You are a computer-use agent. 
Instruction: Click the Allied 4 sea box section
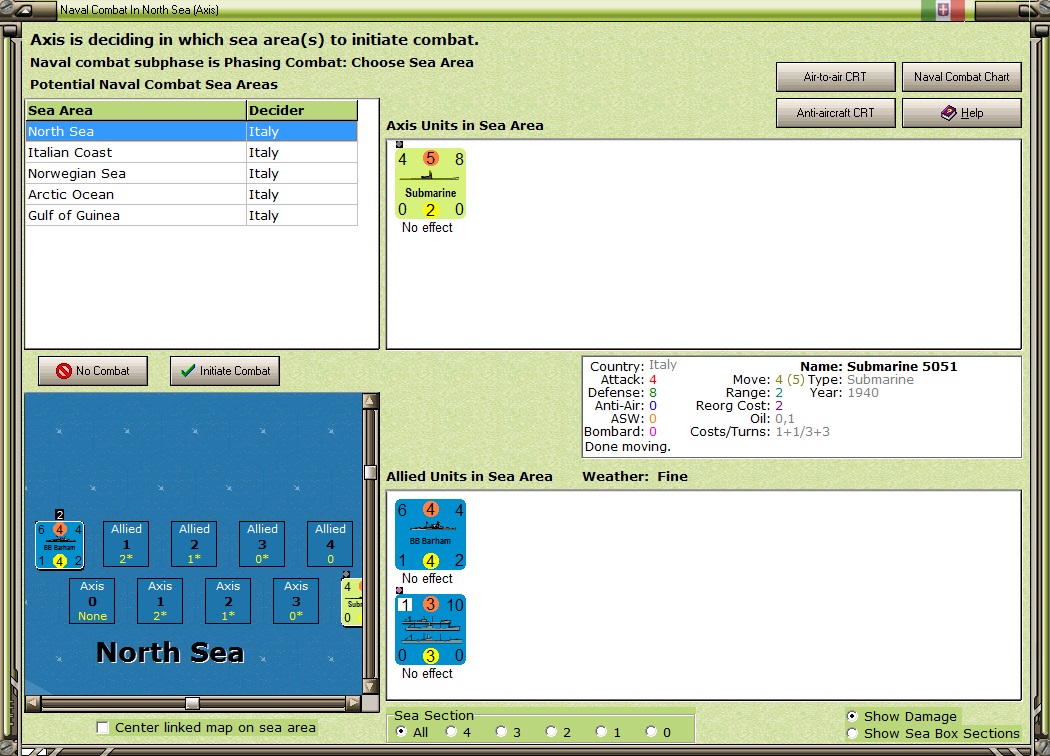[x=330, y=544]
